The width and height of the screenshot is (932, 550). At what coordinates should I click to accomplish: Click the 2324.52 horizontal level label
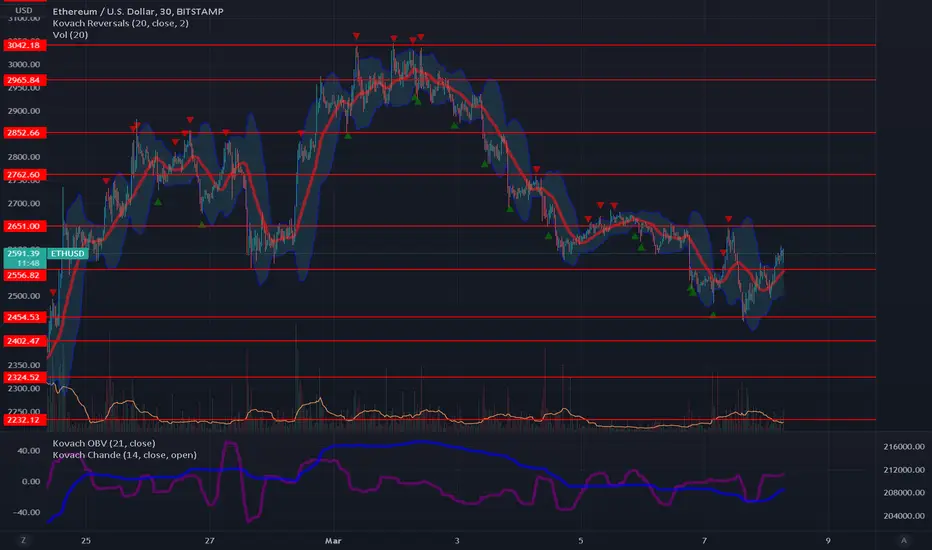(x=24, y=378)
